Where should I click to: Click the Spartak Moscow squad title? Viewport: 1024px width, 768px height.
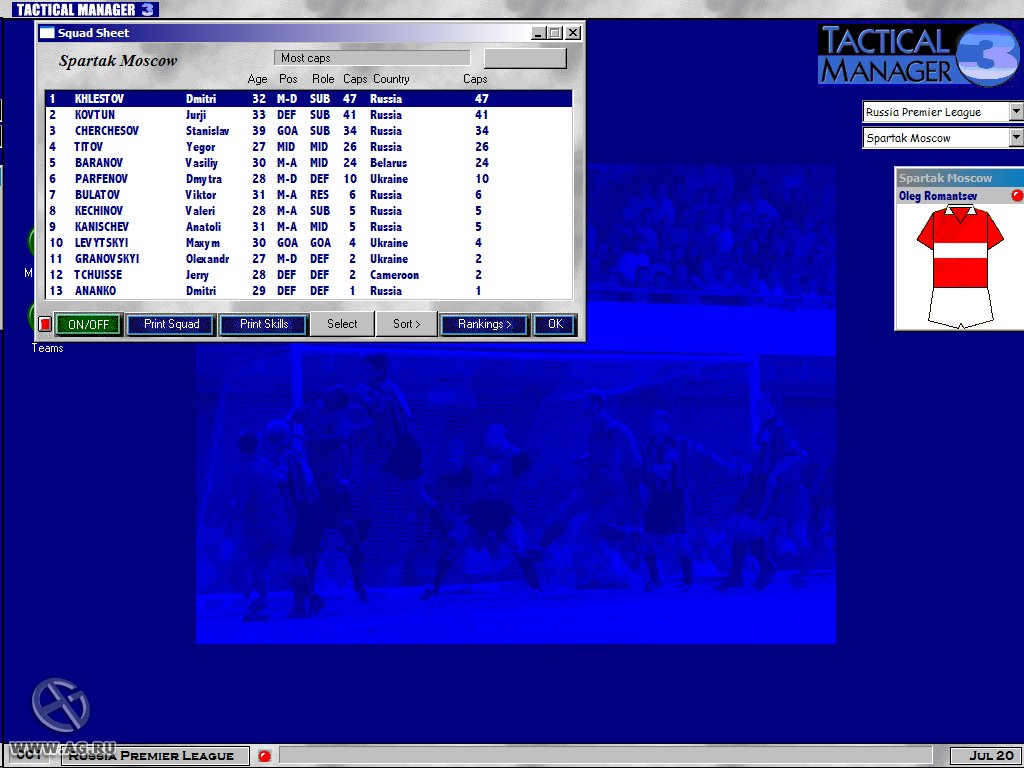pos(118,61)
